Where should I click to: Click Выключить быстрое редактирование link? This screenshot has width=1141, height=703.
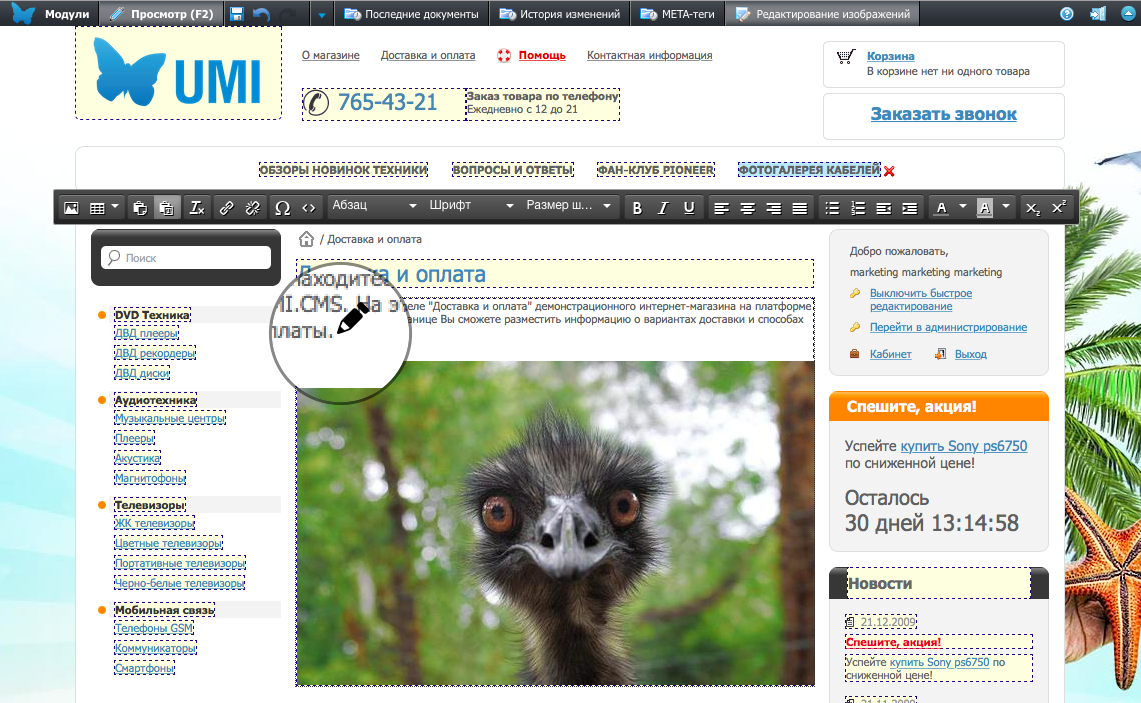point(921,300)
